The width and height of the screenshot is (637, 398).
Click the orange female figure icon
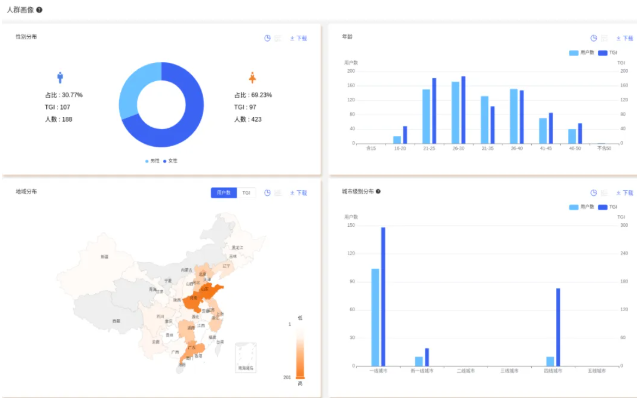click(x=252, y=78)
